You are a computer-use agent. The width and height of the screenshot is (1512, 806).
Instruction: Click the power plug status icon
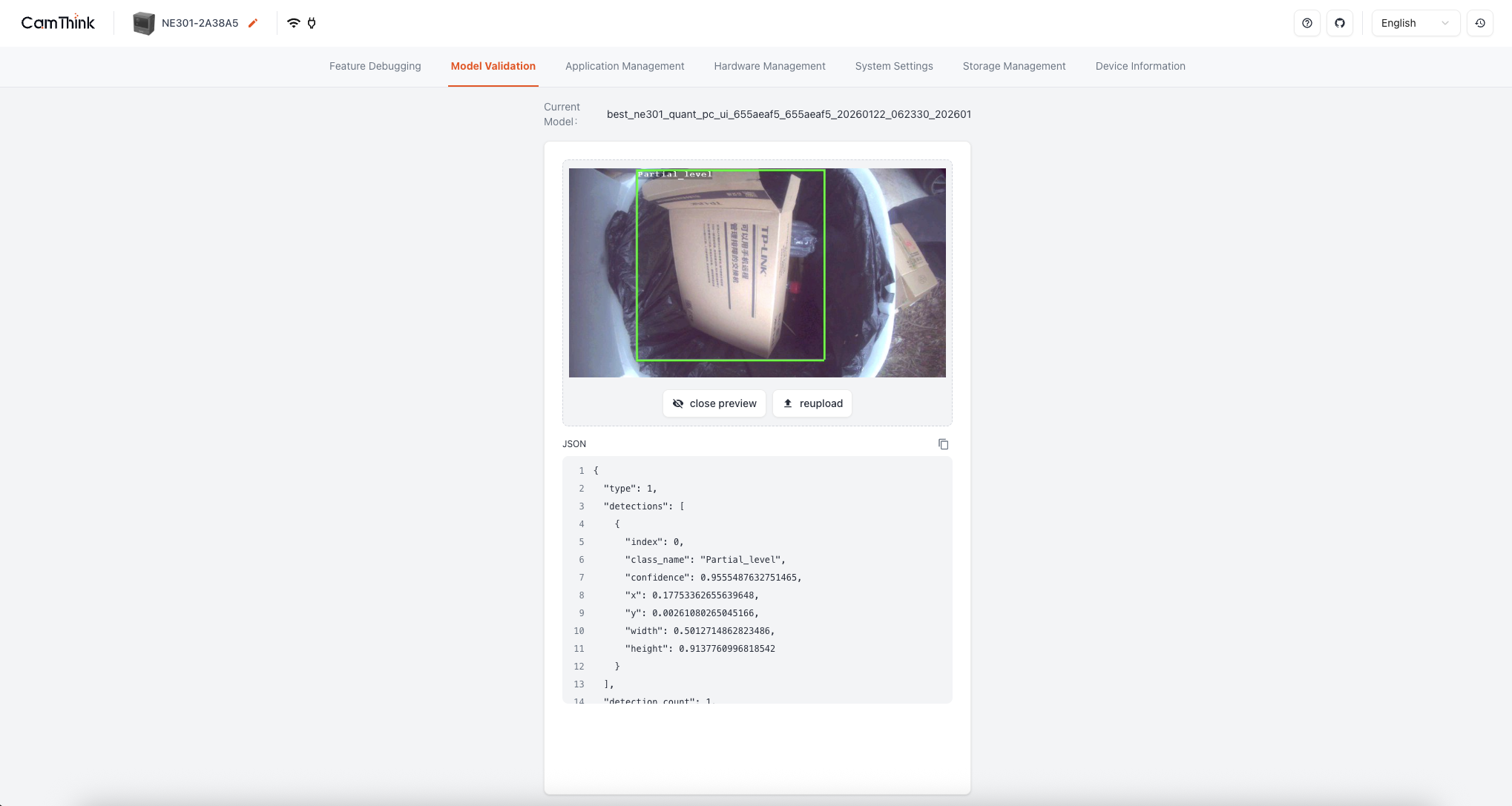point(312,23)
